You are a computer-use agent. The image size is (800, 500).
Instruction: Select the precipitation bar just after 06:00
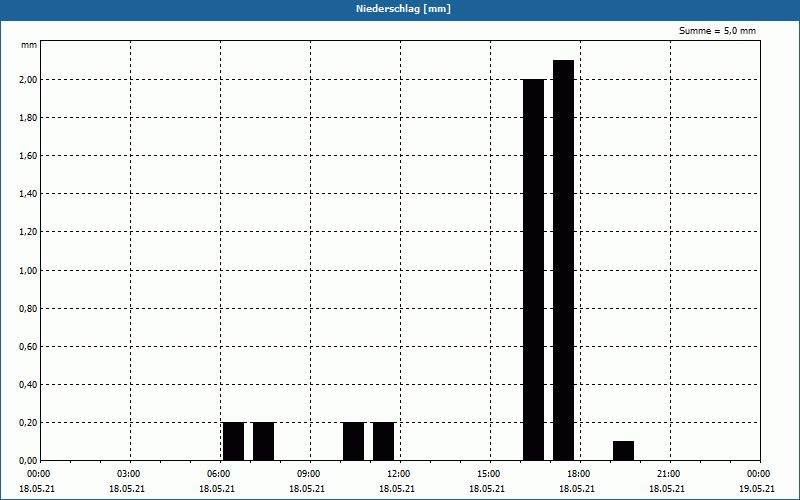234,441
